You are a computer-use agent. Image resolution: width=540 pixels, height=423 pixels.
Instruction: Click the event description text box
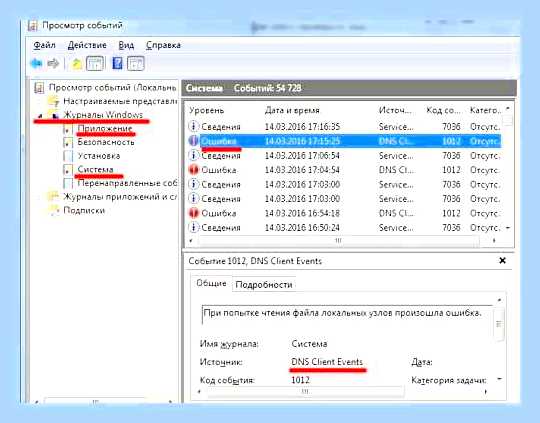(347, 314)
